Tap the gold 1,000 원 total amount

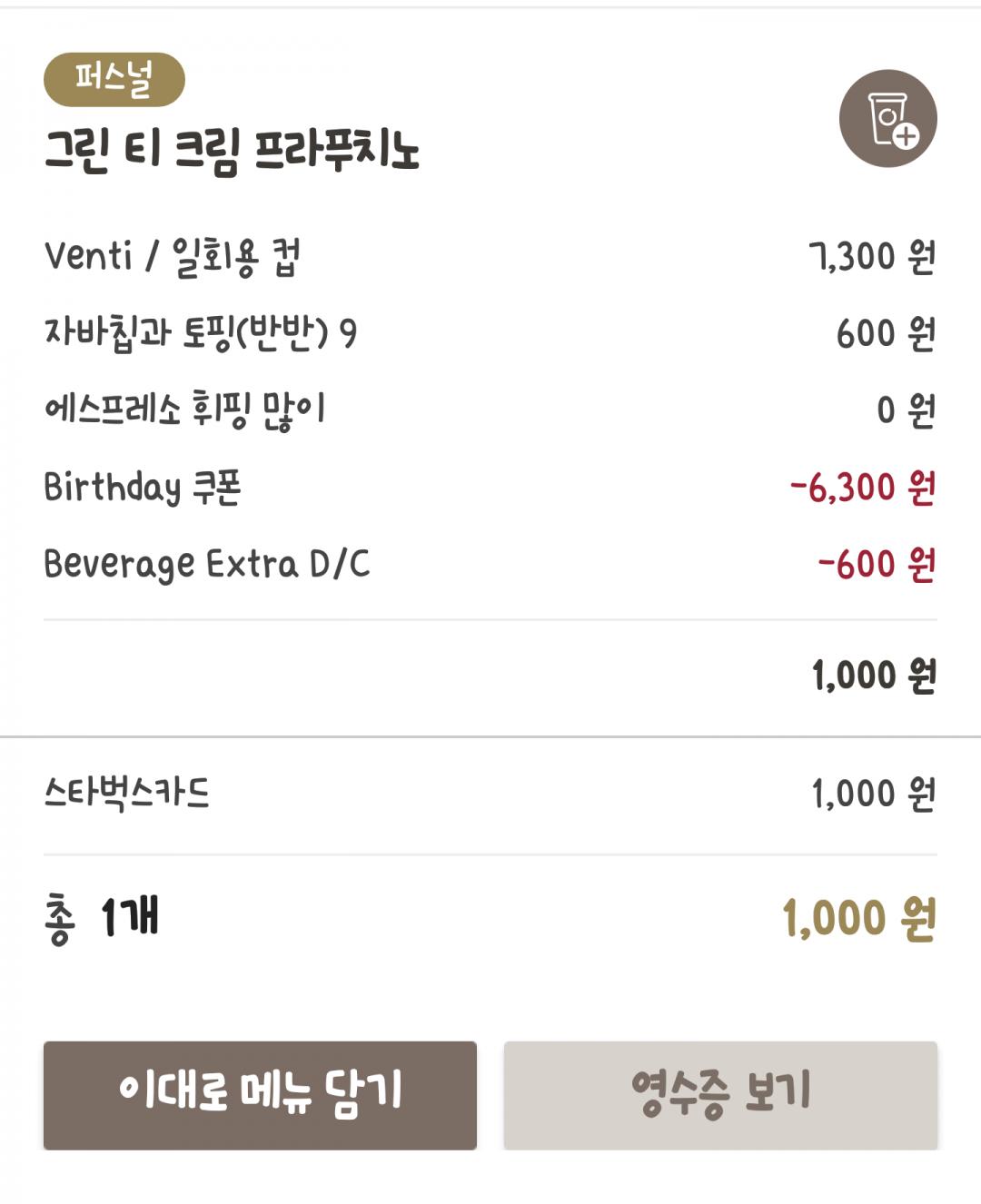point(858,918)
